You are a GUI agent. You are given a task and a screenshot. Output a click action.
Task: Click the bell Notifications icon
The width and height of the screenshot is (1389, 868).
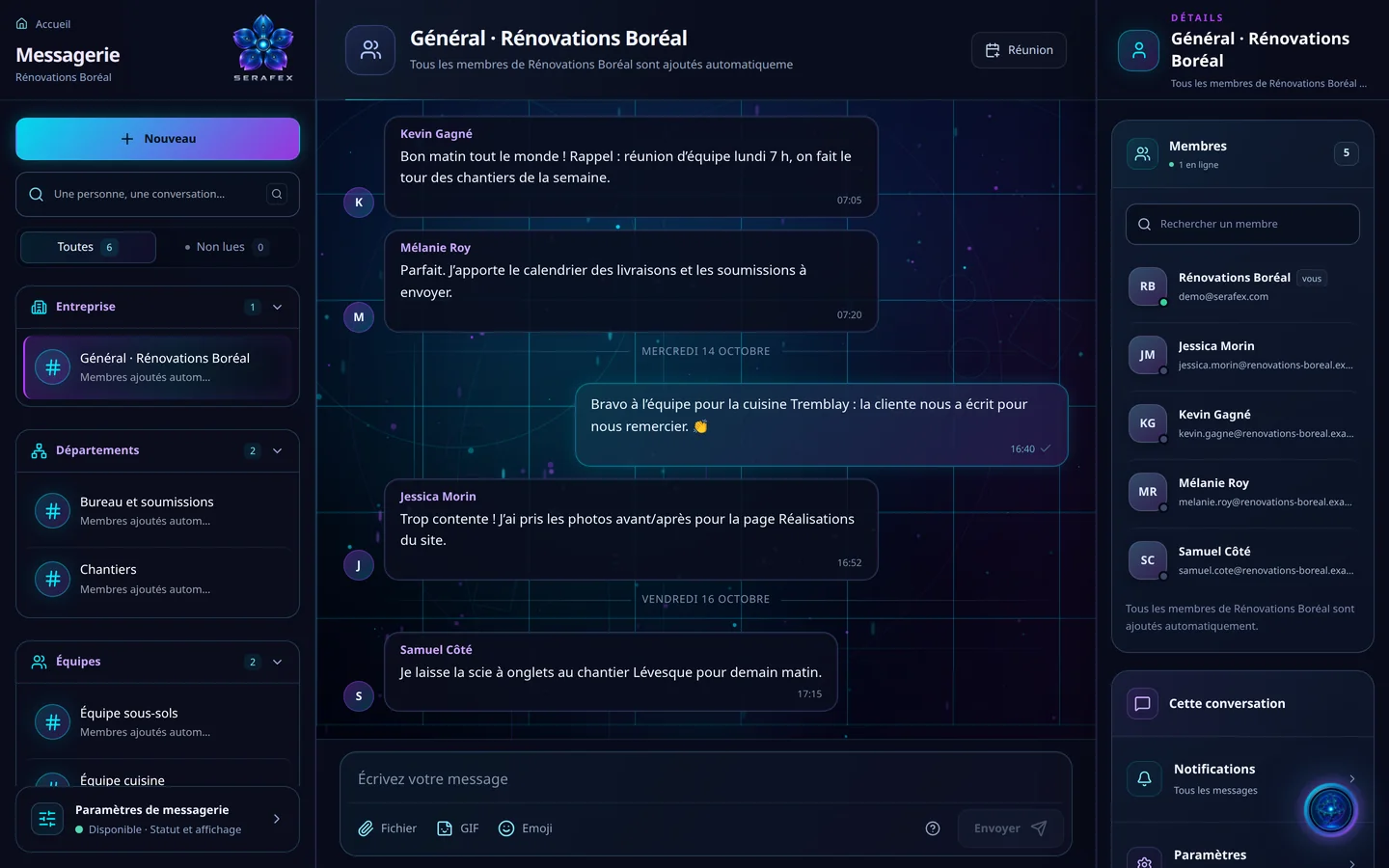click(x=1144, y=779)
